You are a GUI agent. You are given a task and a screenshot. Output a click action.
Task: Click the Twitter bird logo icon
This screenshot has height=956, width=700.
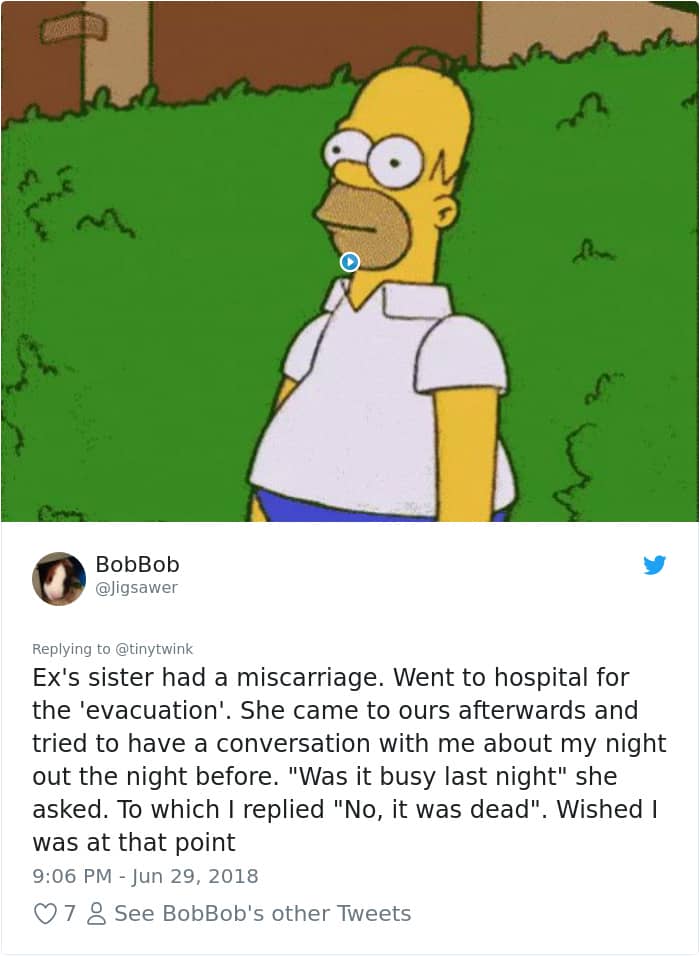point(654,565)
